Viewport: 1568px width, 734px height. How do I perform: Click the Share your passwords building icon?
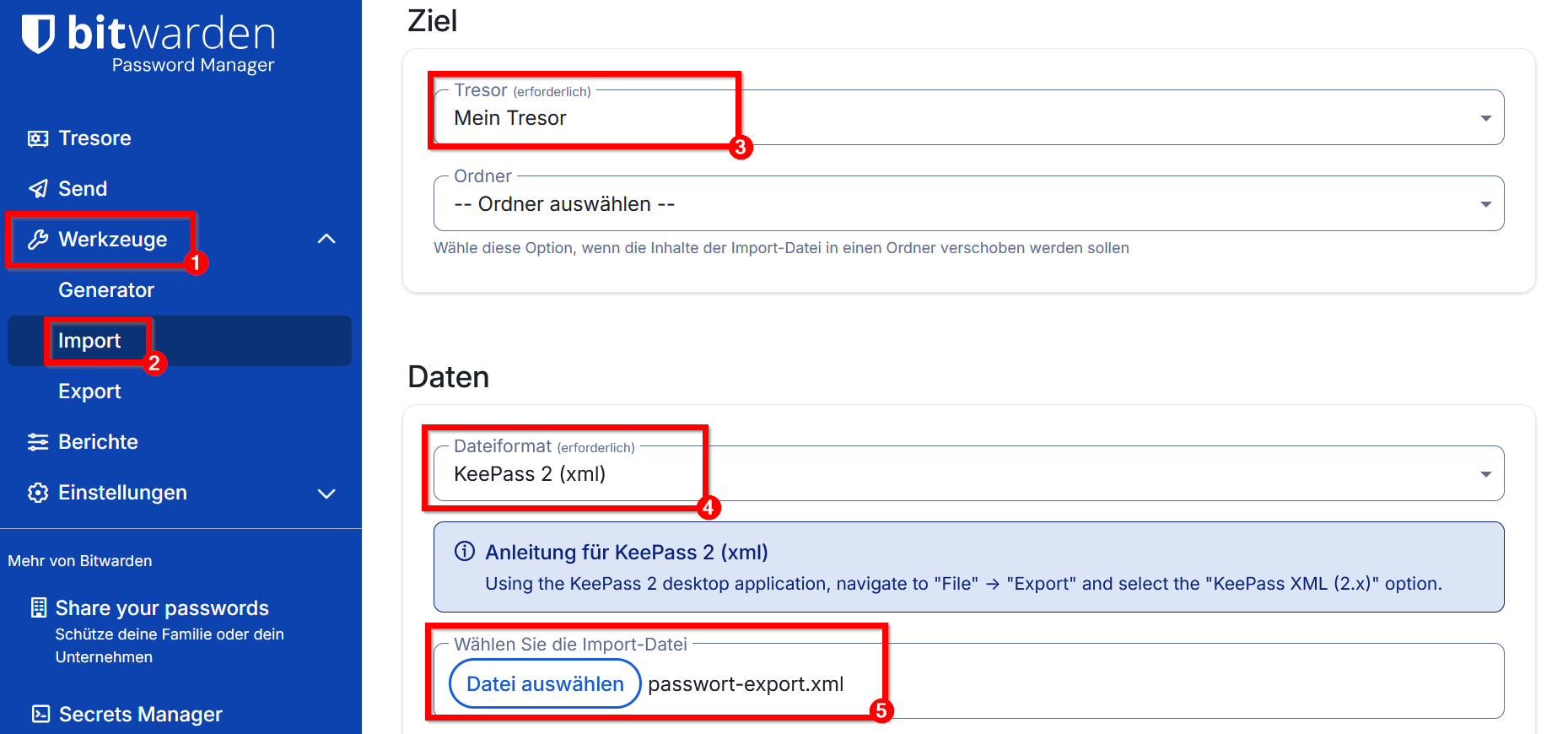38,607
